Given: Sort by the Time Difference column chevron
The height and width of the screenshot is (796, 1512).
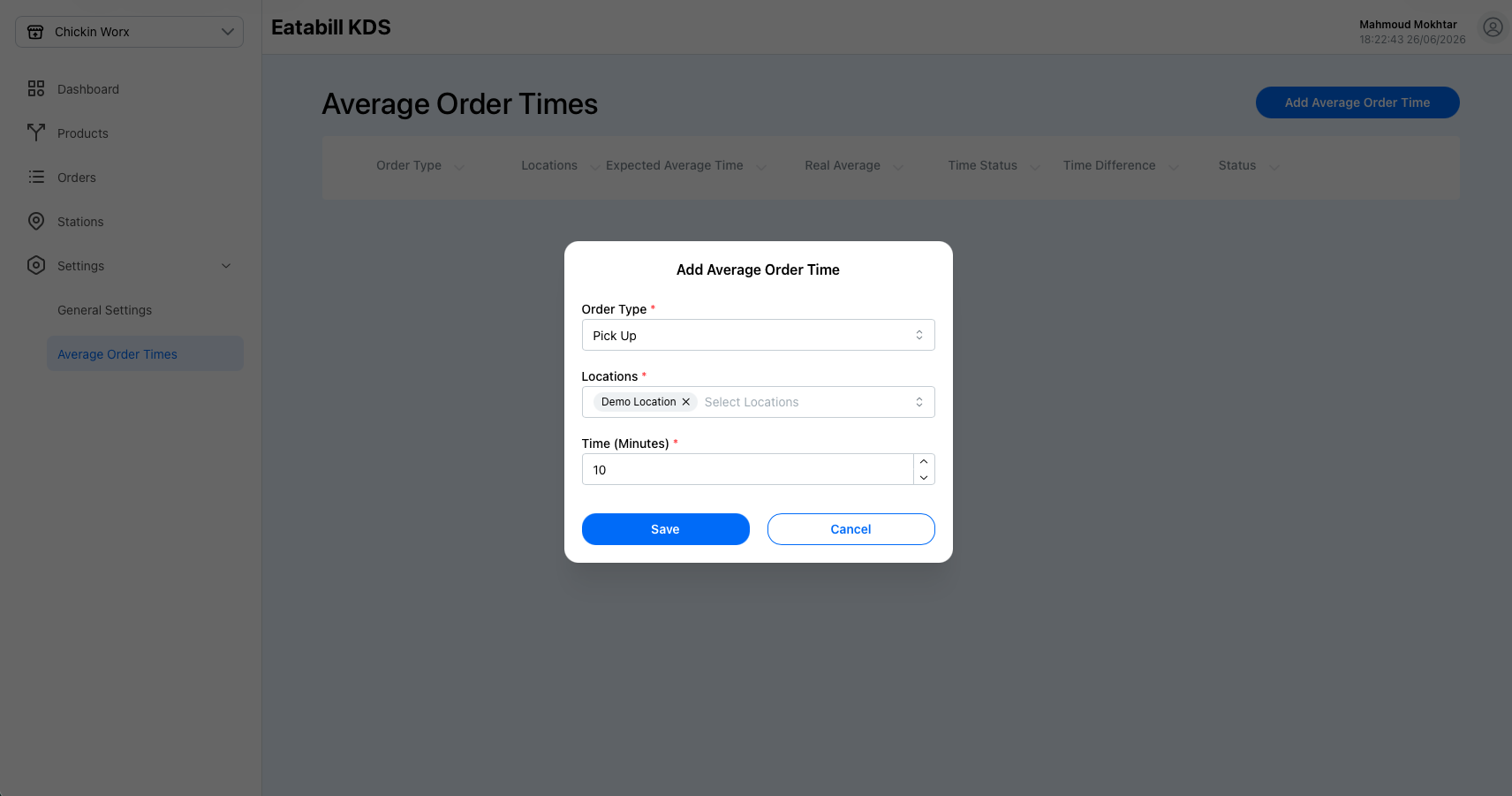Looking at the screenshot, I should (1174, 166).
